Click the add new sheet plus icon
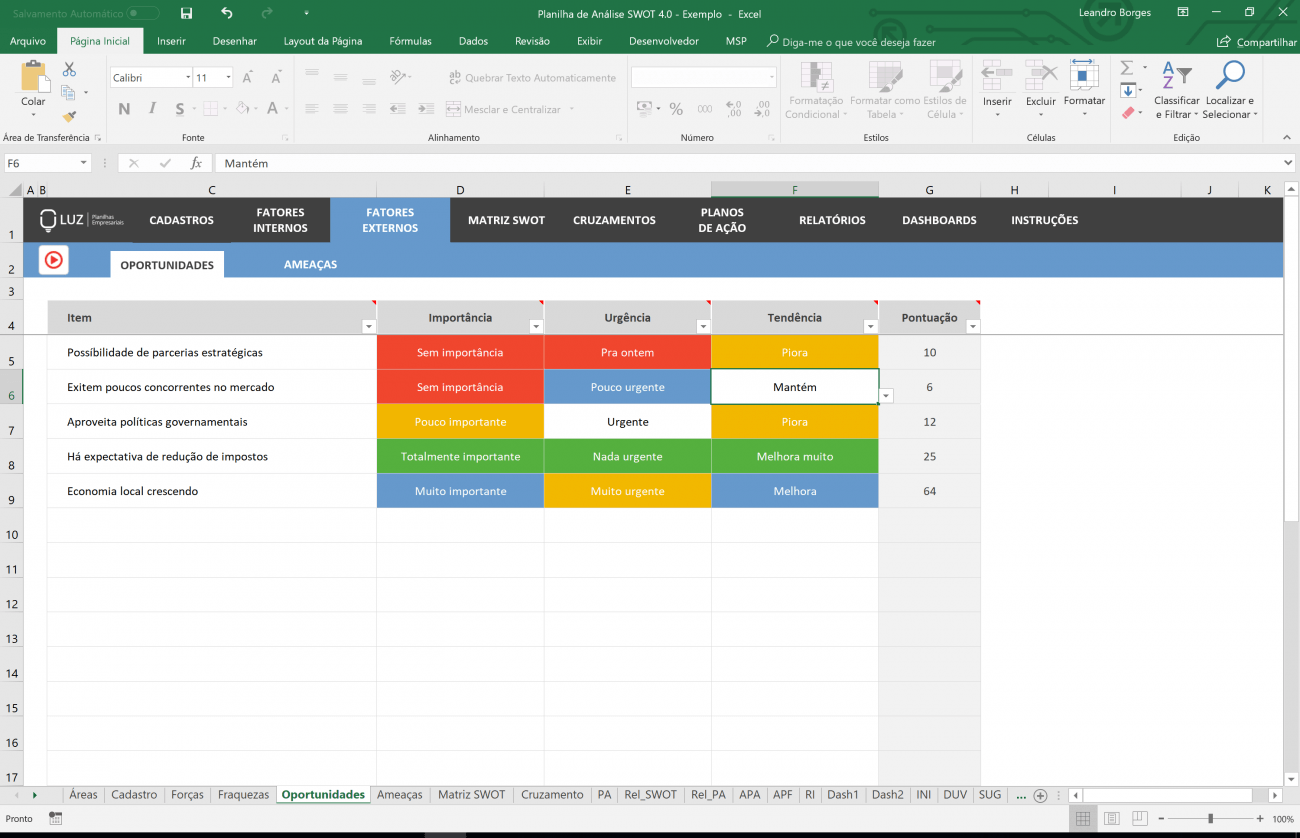 (x=1040, y=795)
